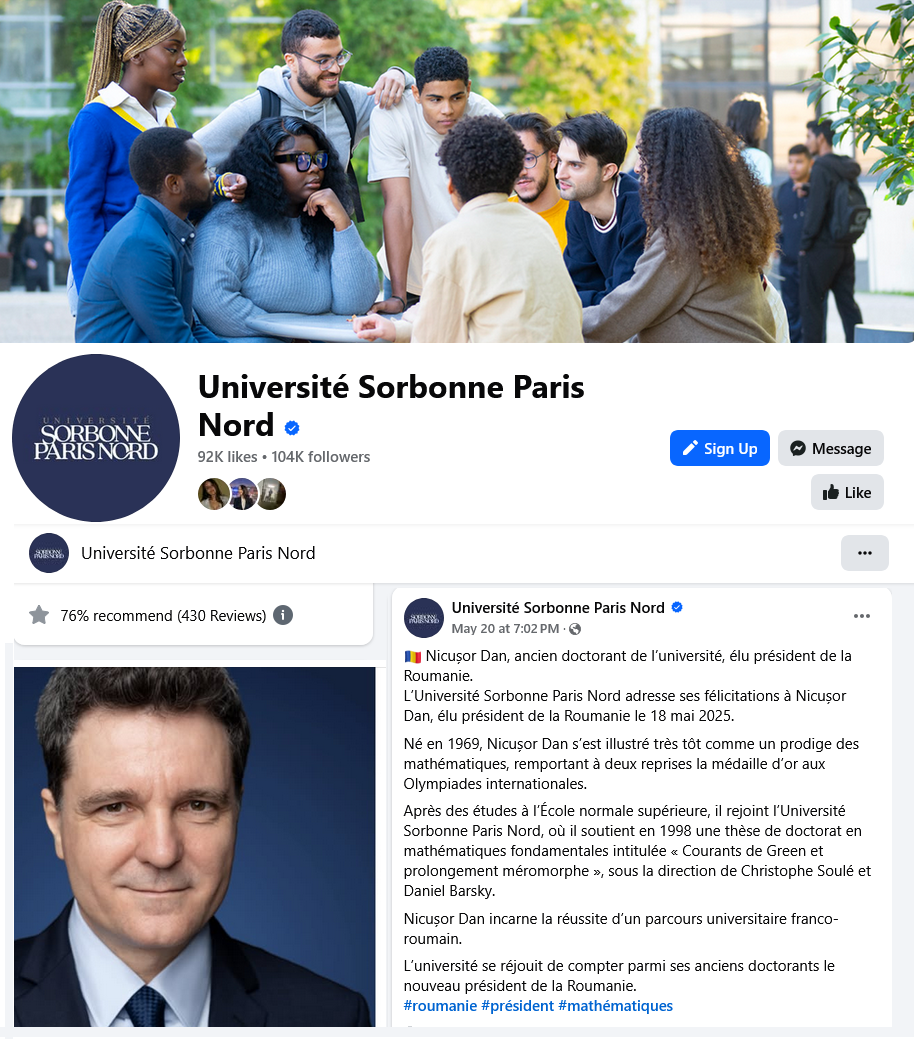914x1039 pixels.
Task: Open the #roumanie hashtag link
Action: click(x=440, y=1006)
